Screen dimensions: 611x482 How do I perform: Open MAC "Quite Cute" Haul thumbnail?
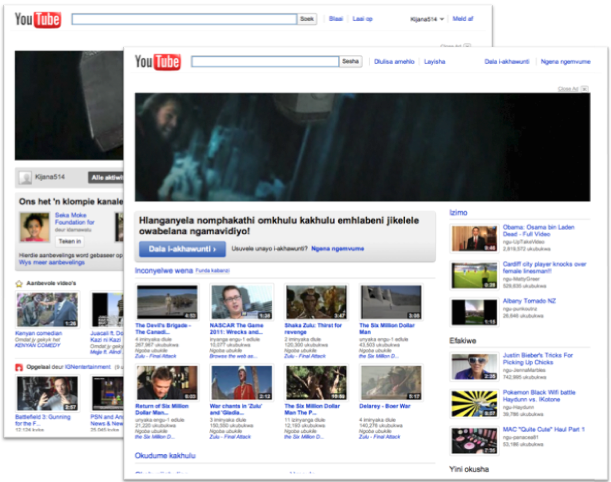click(474, 441)
